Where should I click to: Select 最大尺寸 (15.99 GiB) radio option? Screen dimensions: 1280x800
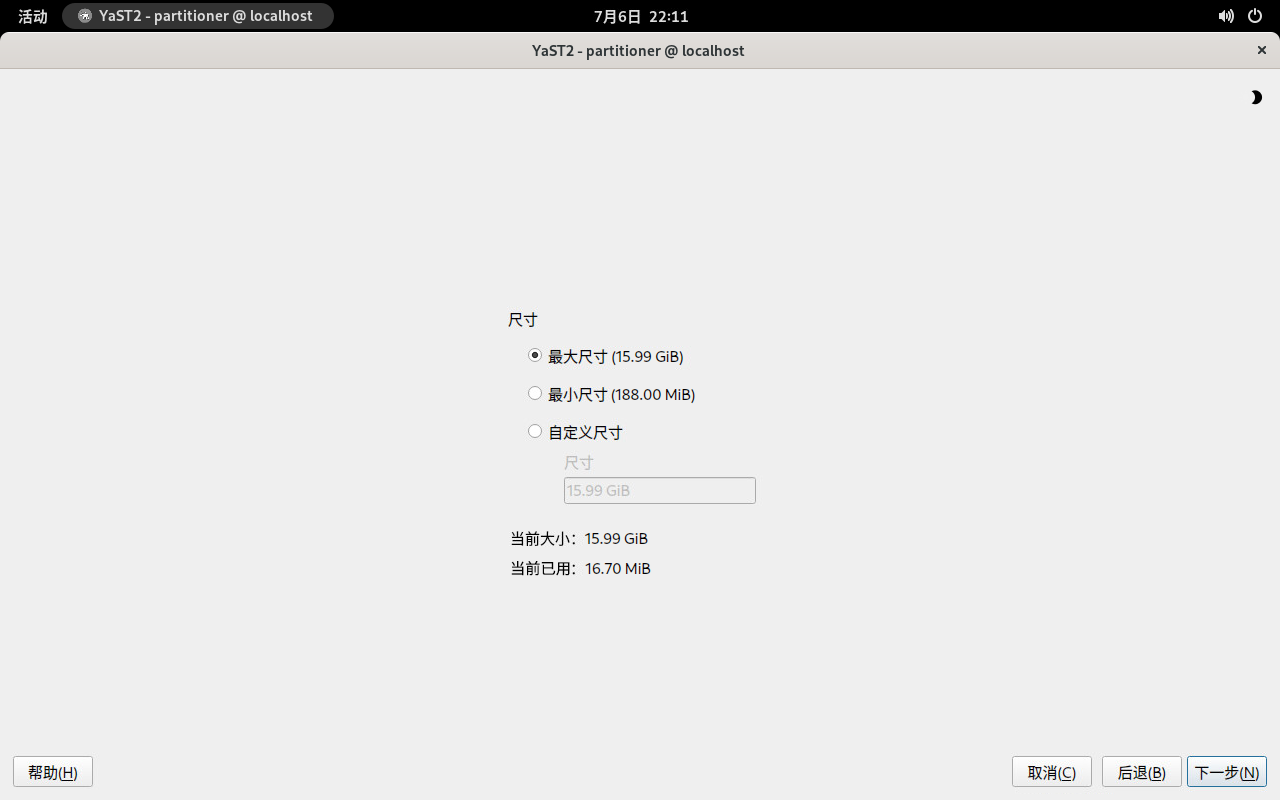(x=535, y=356)
